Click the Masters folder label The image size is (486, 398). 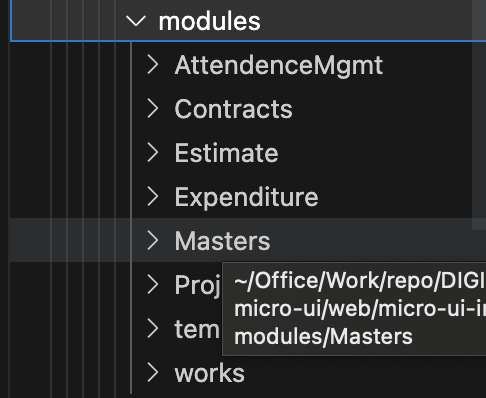coord(222,241)
